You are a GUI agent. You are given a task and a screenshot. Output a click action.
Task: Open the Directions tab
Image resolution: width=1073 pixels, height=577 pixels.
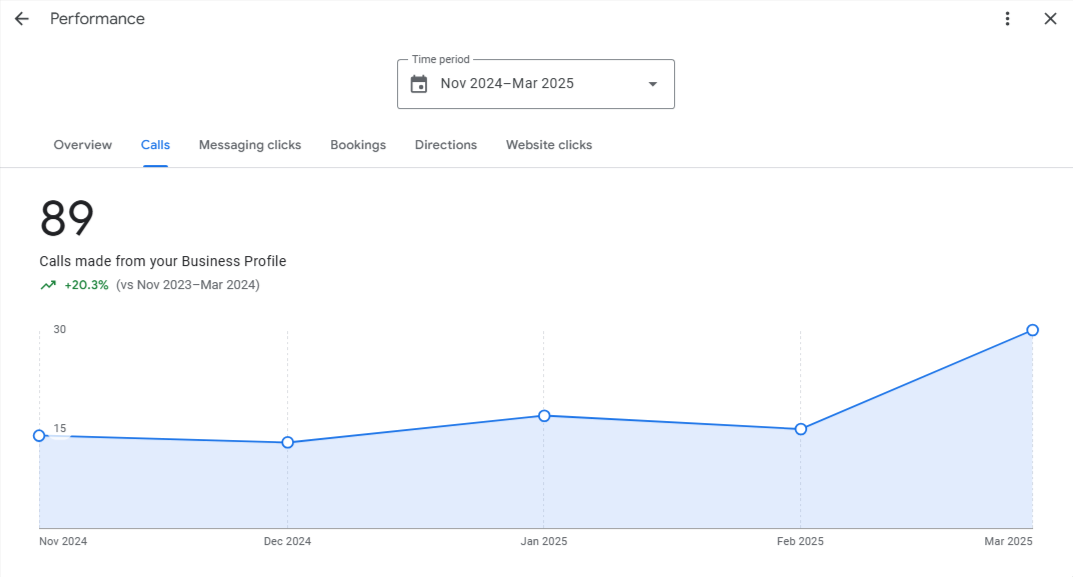click(x=445, y=145)
